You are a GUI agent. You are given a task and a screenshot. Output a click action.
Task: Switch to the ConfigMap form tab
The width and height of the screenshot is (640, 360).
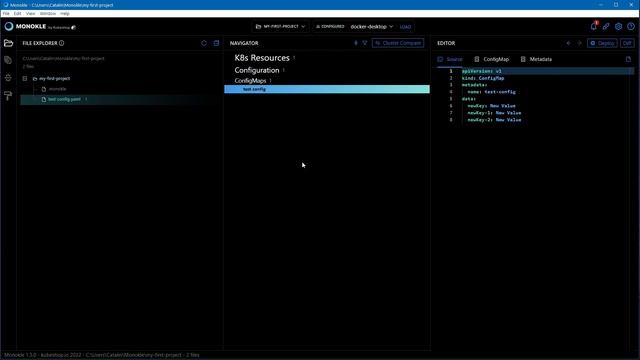491,59
